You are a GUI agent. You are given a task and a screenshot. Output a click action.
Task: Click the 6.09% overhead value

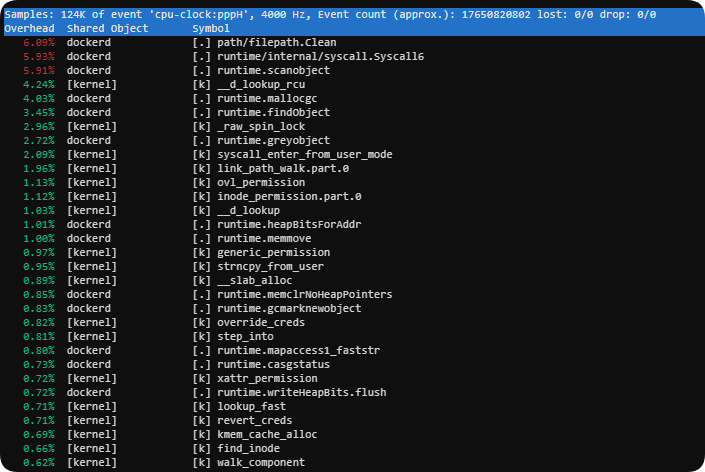pos(26,43)
